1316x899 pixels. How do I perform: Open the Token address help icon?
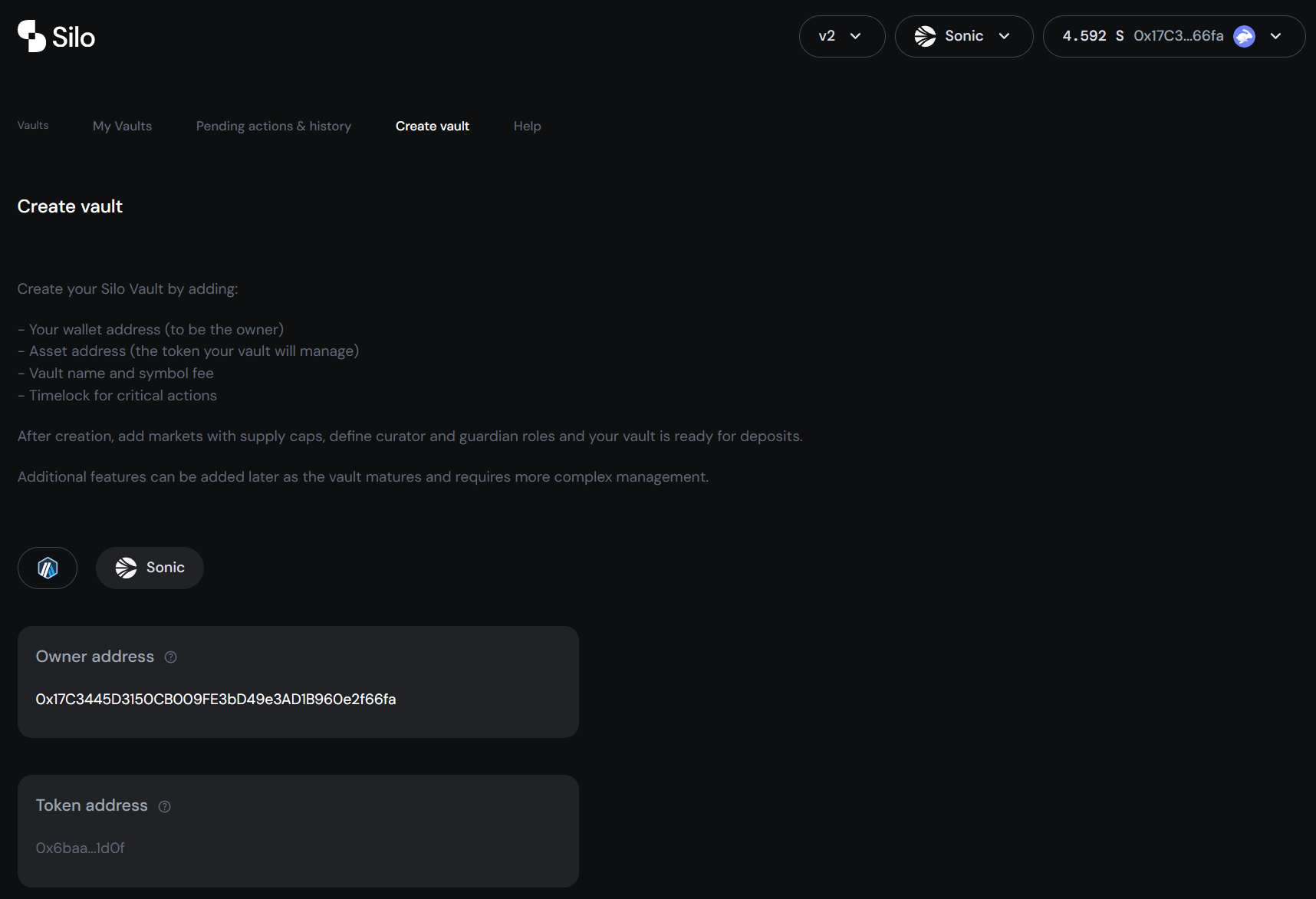164,806
